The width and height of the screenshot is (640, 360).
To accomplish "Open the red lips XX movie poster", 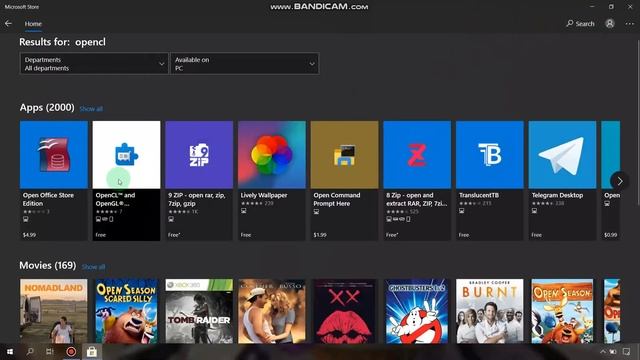I will pos(344,311).
